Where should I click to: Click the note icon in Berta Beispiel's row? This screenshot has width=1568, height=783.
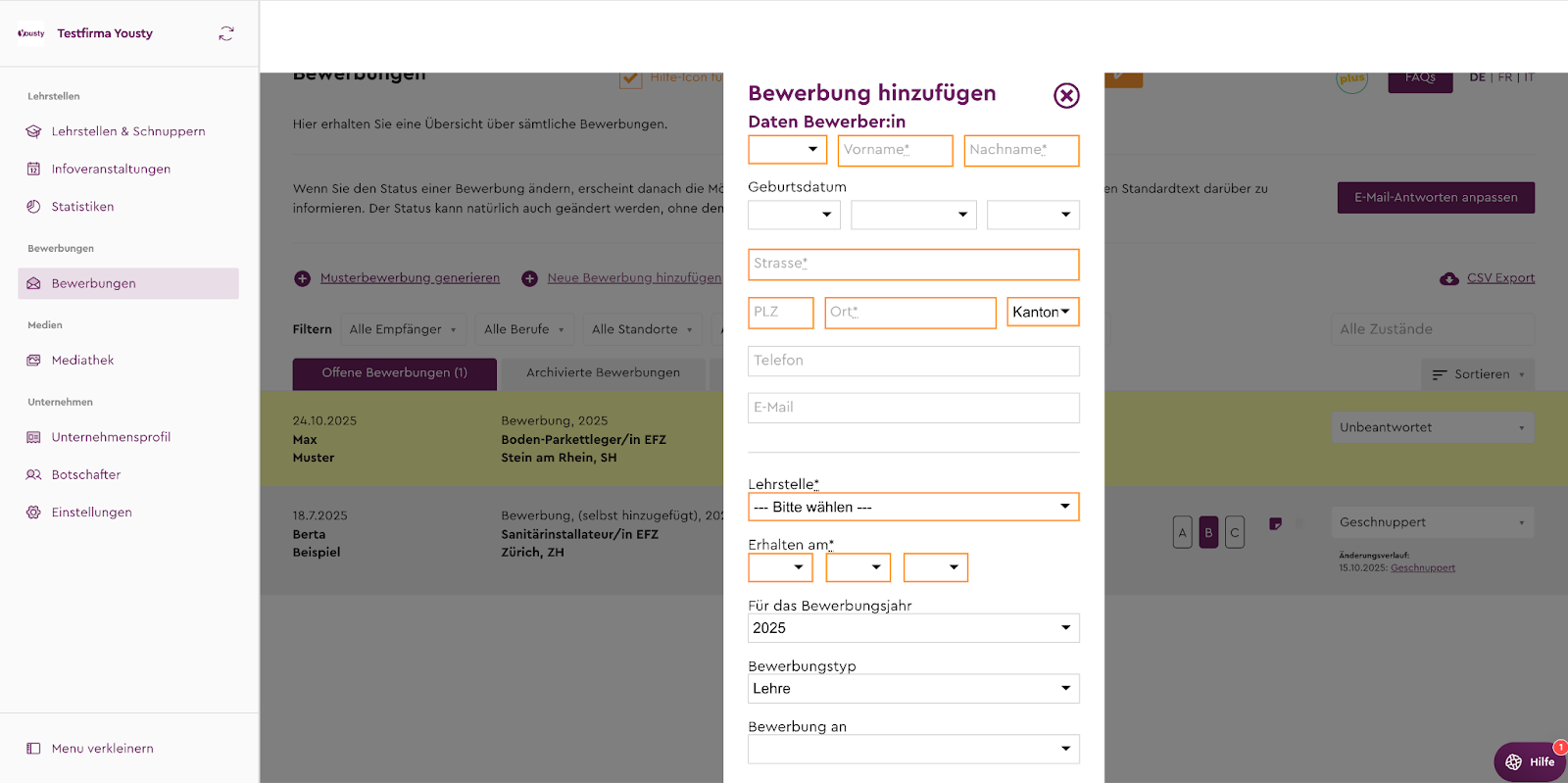pos(1275,524)
